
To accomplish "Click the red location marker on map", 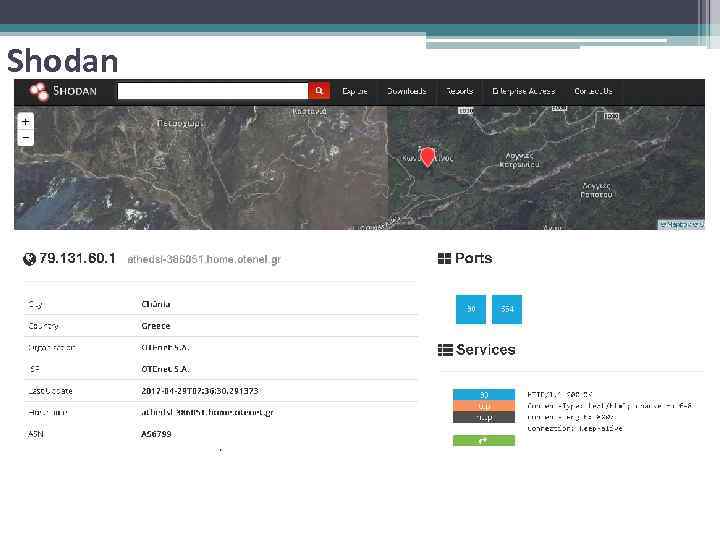I will point(428,157).
